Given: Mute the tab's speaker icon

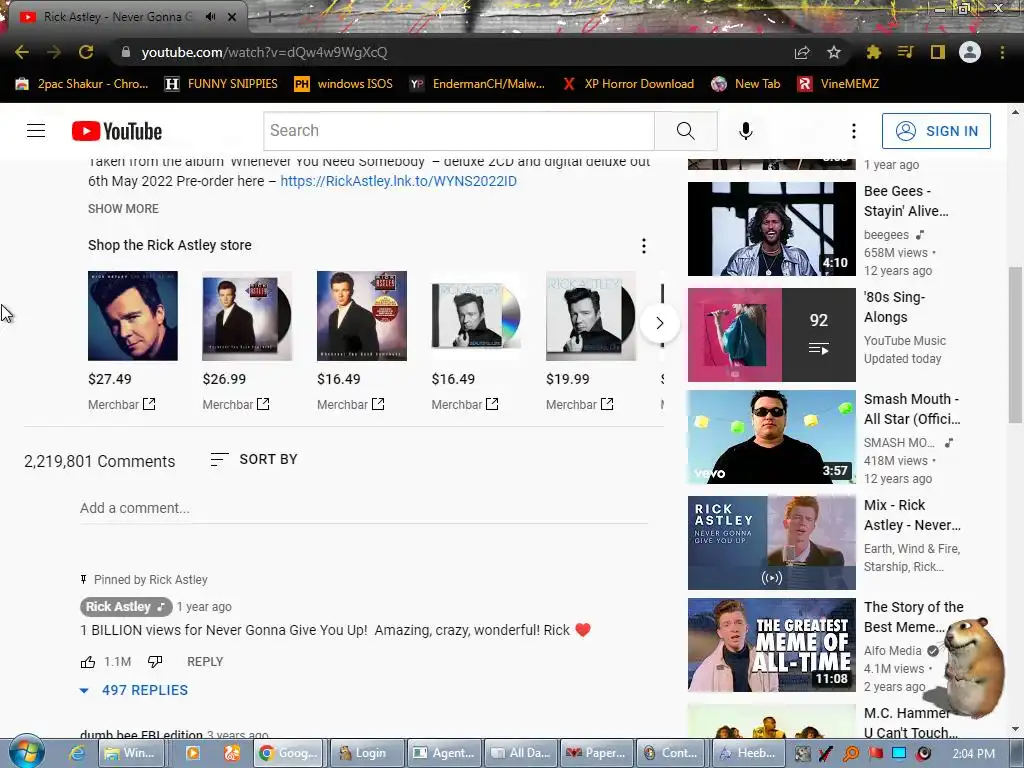Looking at the screenshot, I should (210, 17).
